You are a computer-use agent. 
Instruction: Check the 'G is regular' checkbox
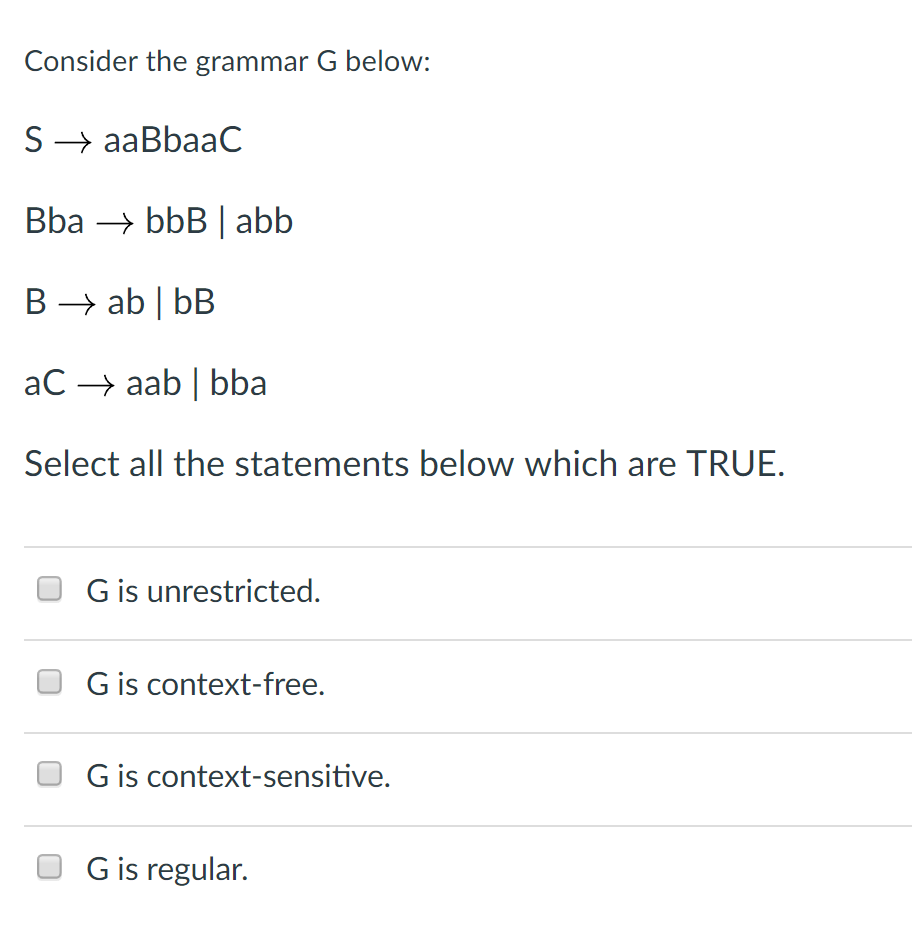49,866
